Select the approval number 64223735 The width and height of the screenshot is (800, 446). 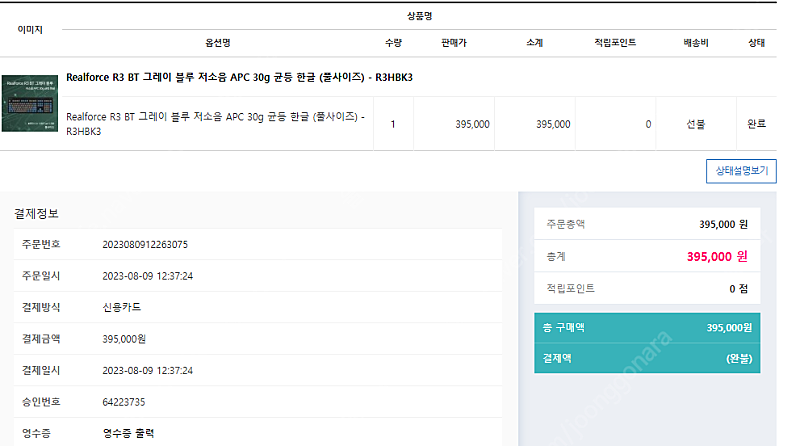click(x=123, y=402)
